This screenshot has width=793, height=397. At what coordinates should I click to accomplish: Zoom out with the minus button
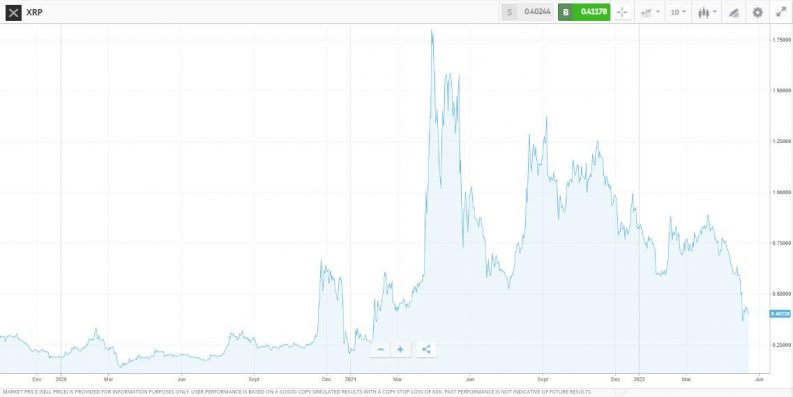pyautogui.click(x=380, y=349)
